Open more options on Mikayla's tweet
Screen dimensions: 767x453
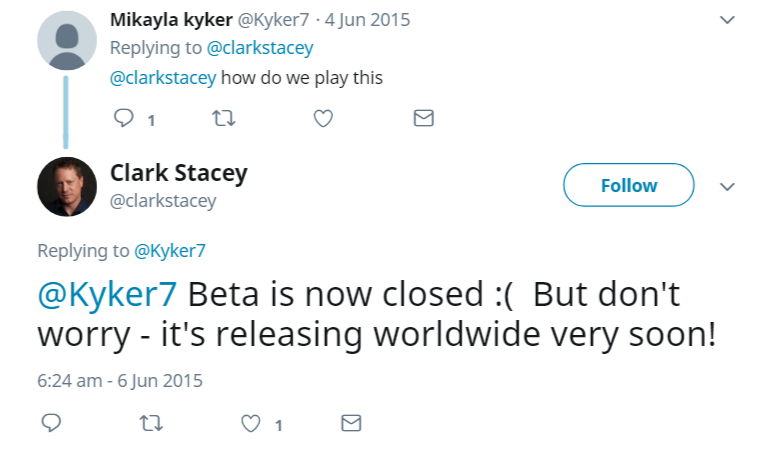pyautogui.click(x=727, y=19)
